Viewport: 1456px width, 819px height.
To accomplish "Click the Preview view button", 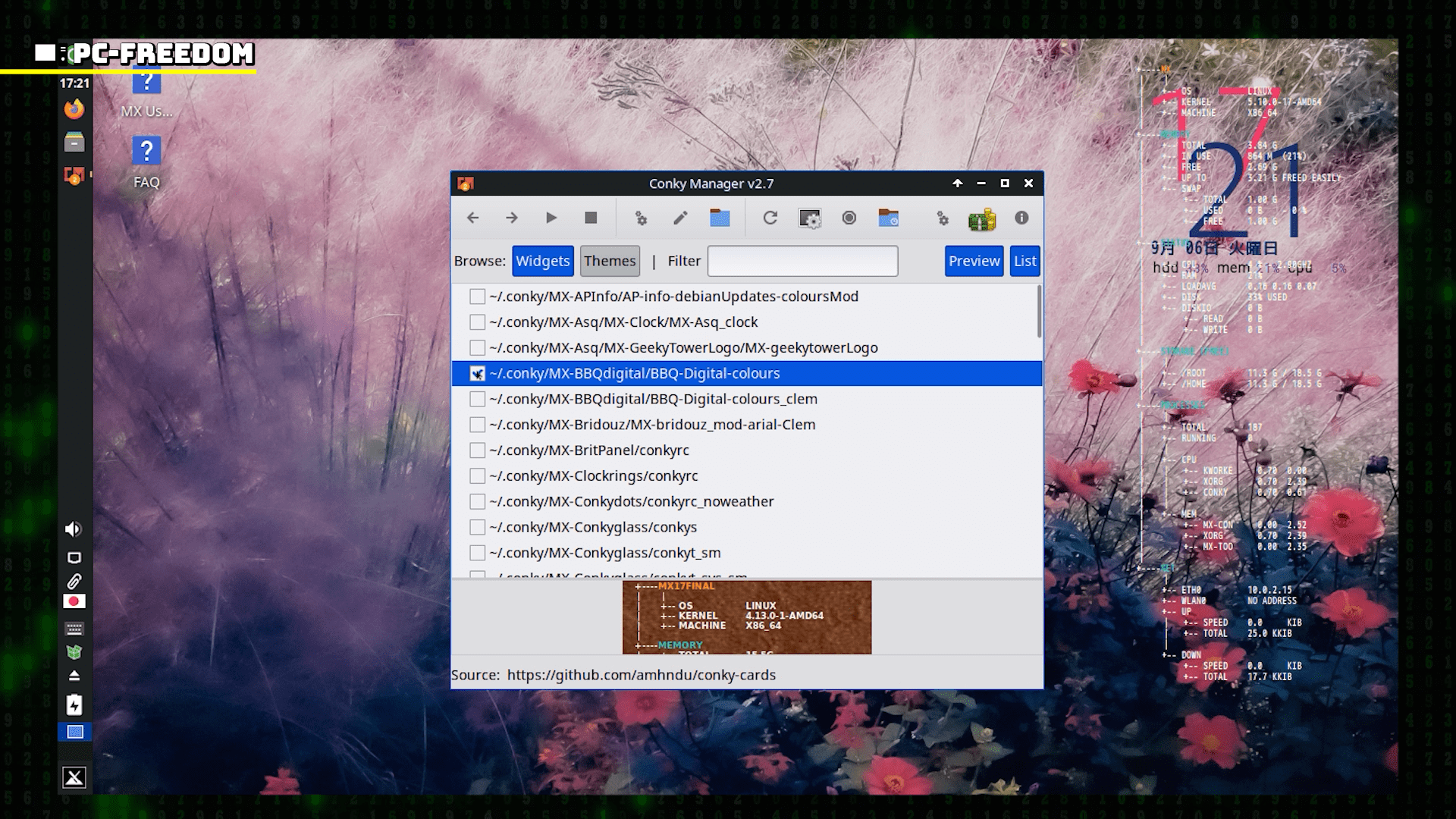I will click(x=974, y=261).
